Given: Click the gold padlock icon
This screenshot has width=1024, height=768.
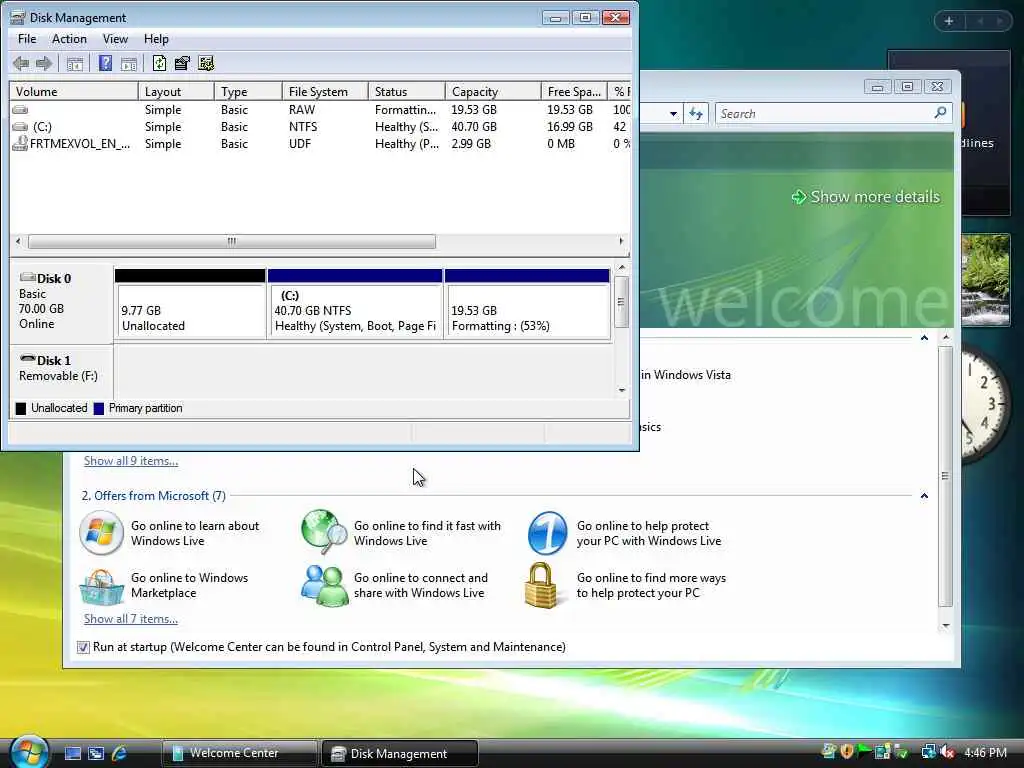Looking at the screenshot, I should [x=541, y=585].
